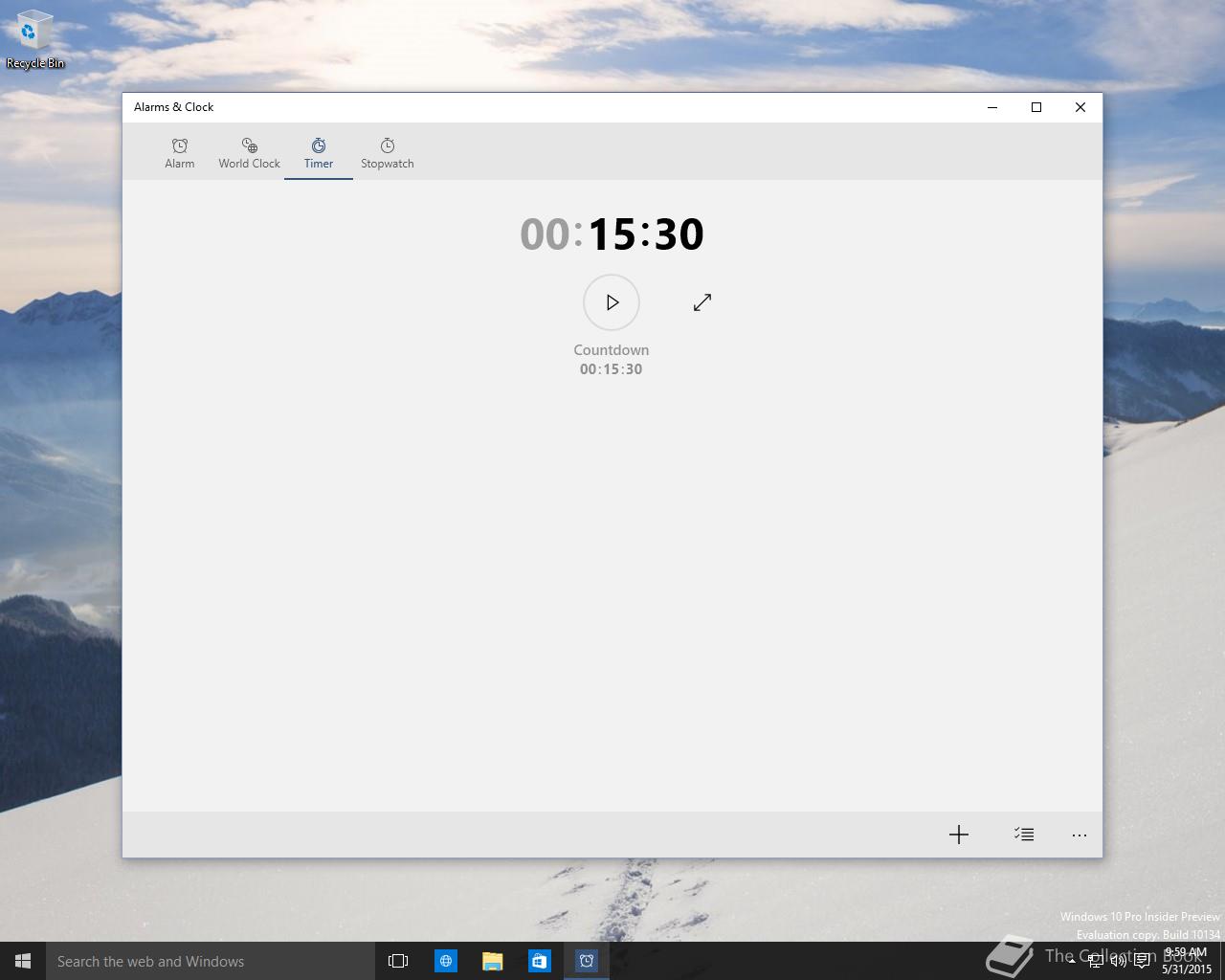1225x980 pixels.
Task: Open the Store app on the taskbar
Action: (x=539, y=961)
